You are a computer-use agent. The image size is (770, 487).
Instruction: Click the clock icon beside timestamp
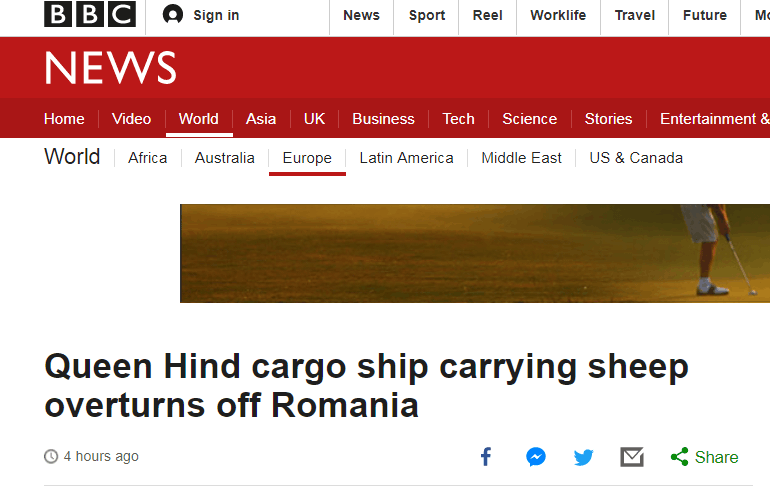click(x=51, y=457)
